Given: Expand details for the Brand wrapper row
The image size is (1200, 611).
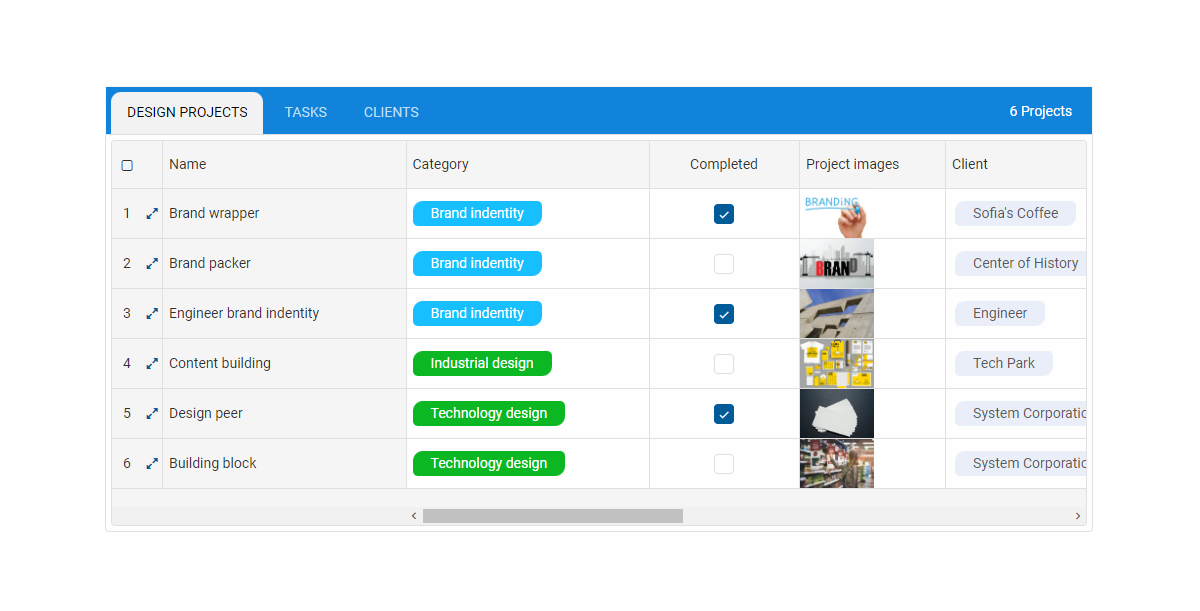Looking at the screenshot, I should pos(152,213).
